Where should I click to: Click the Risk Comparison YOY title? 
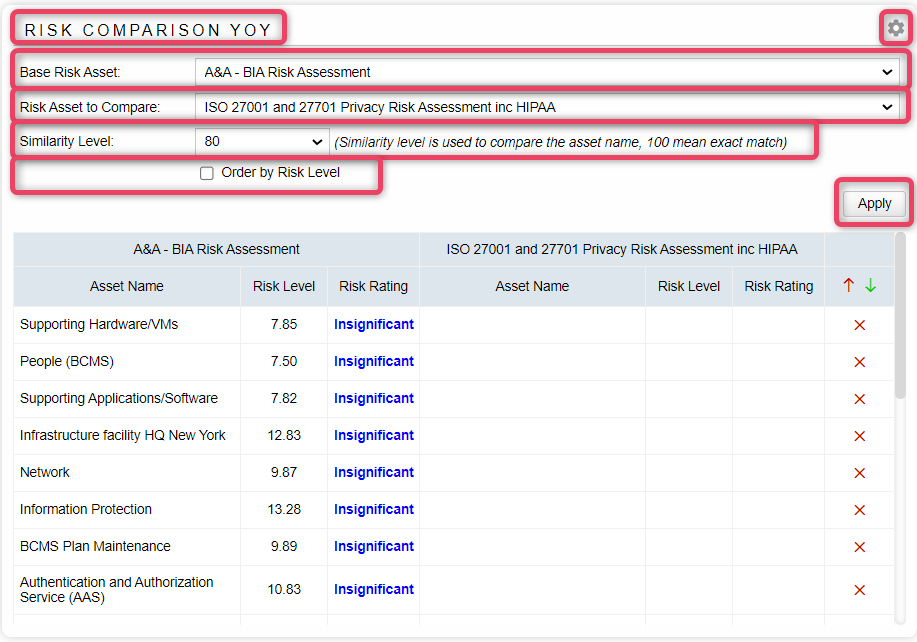pyautogui.click(x=148, y=30)
